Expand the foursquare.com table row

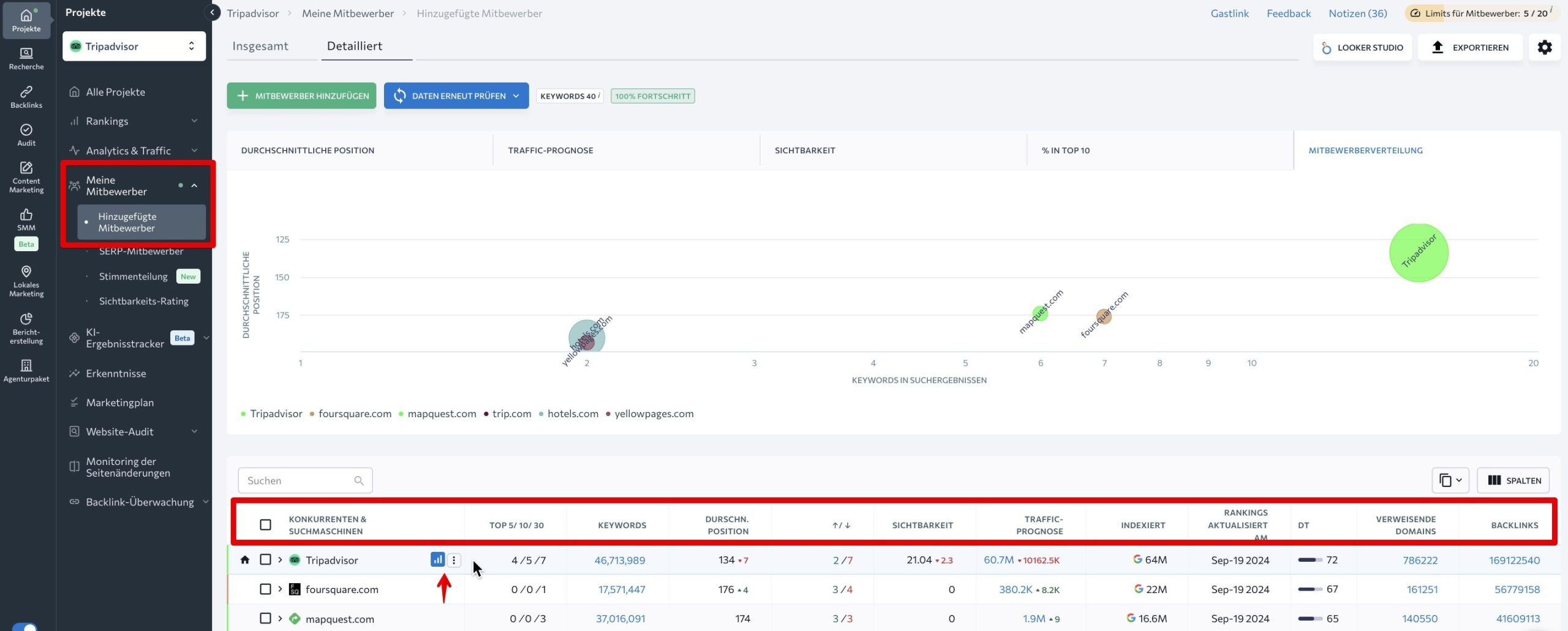(x=280, y=589)
